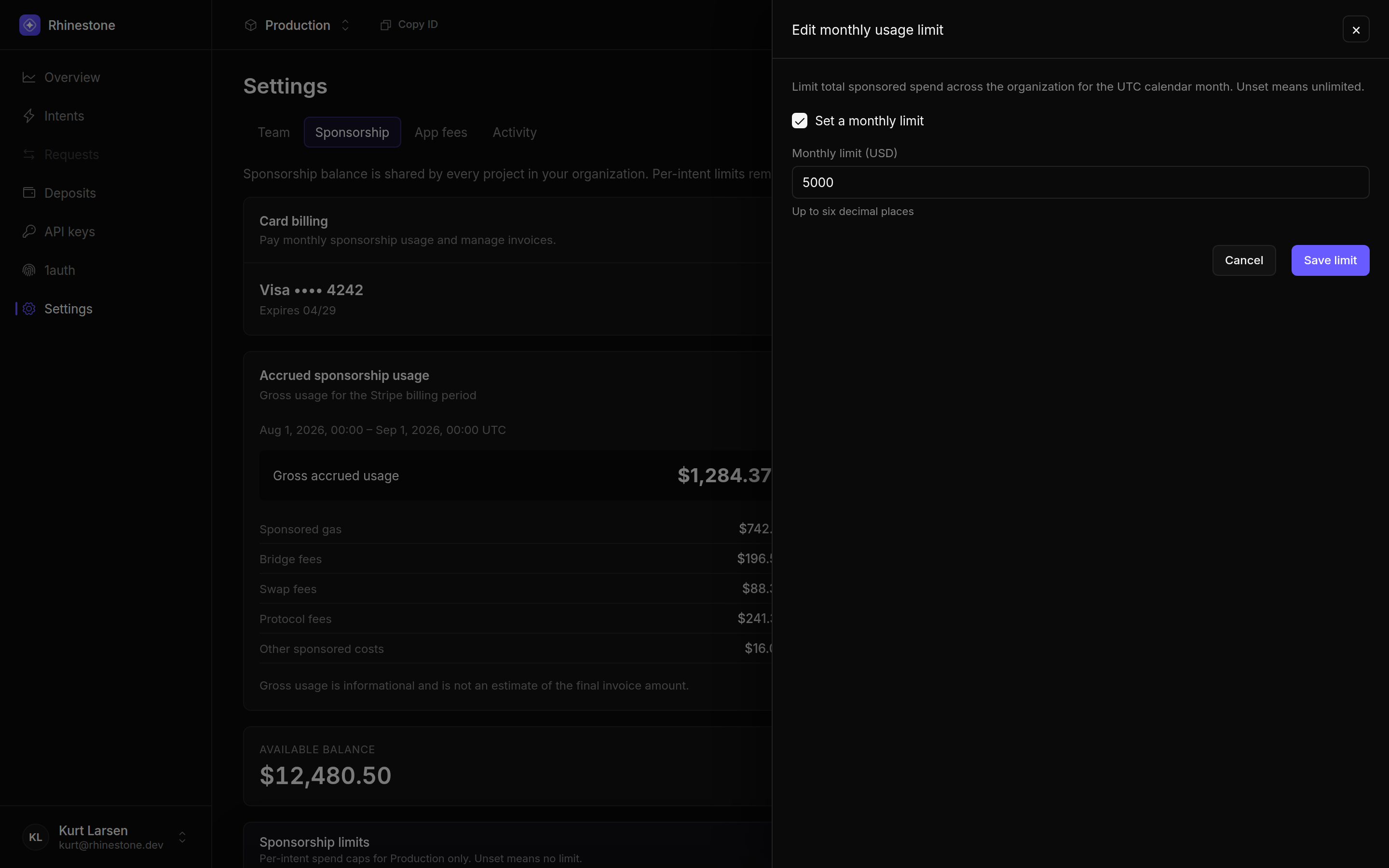The image size is (1389, 868).
Task: Open the Activity tab
Action: [x=515, y=132]
